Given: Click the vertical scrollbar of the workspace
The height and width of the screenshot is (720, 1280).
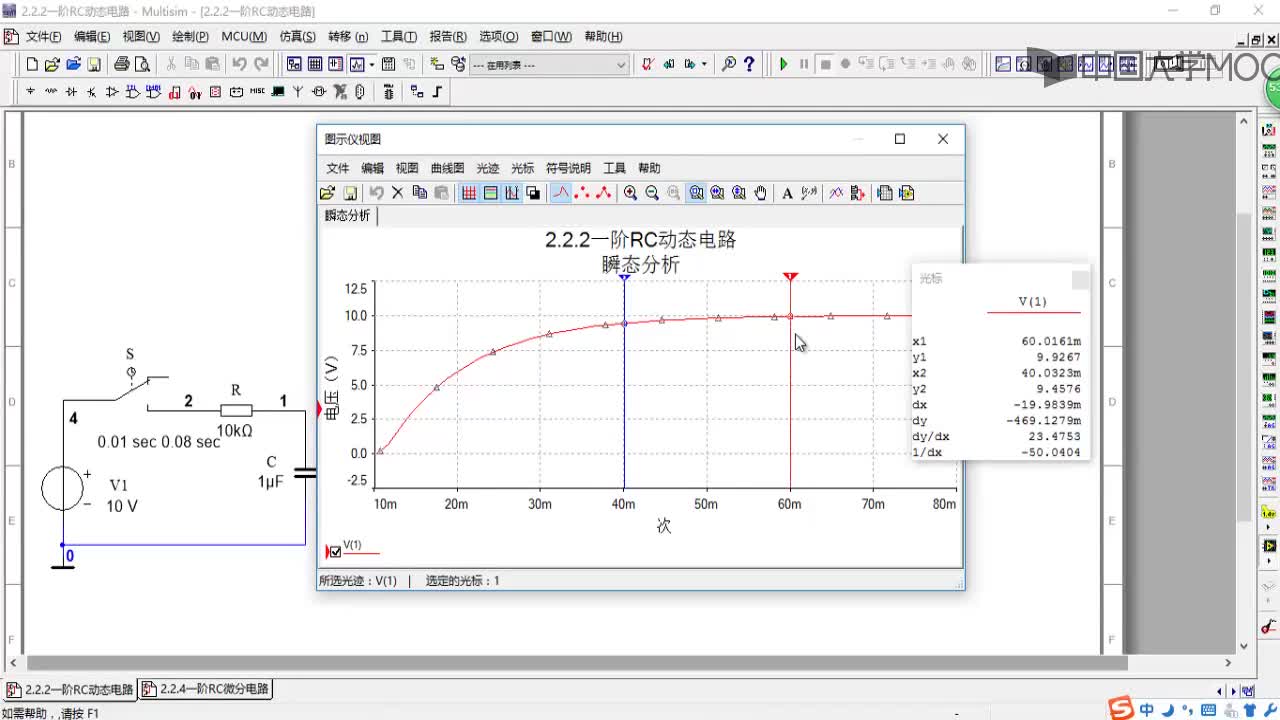Looking at the screenshot, I should [1244, 365].
